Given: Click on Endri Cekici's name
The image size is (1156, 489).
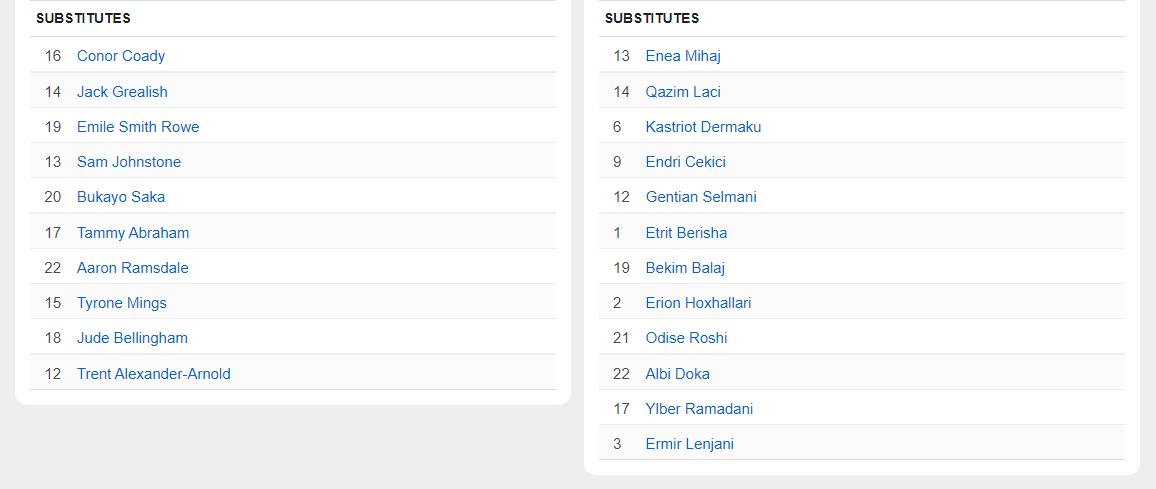Looking at the screenshot, I should click(x=686, y=162).
